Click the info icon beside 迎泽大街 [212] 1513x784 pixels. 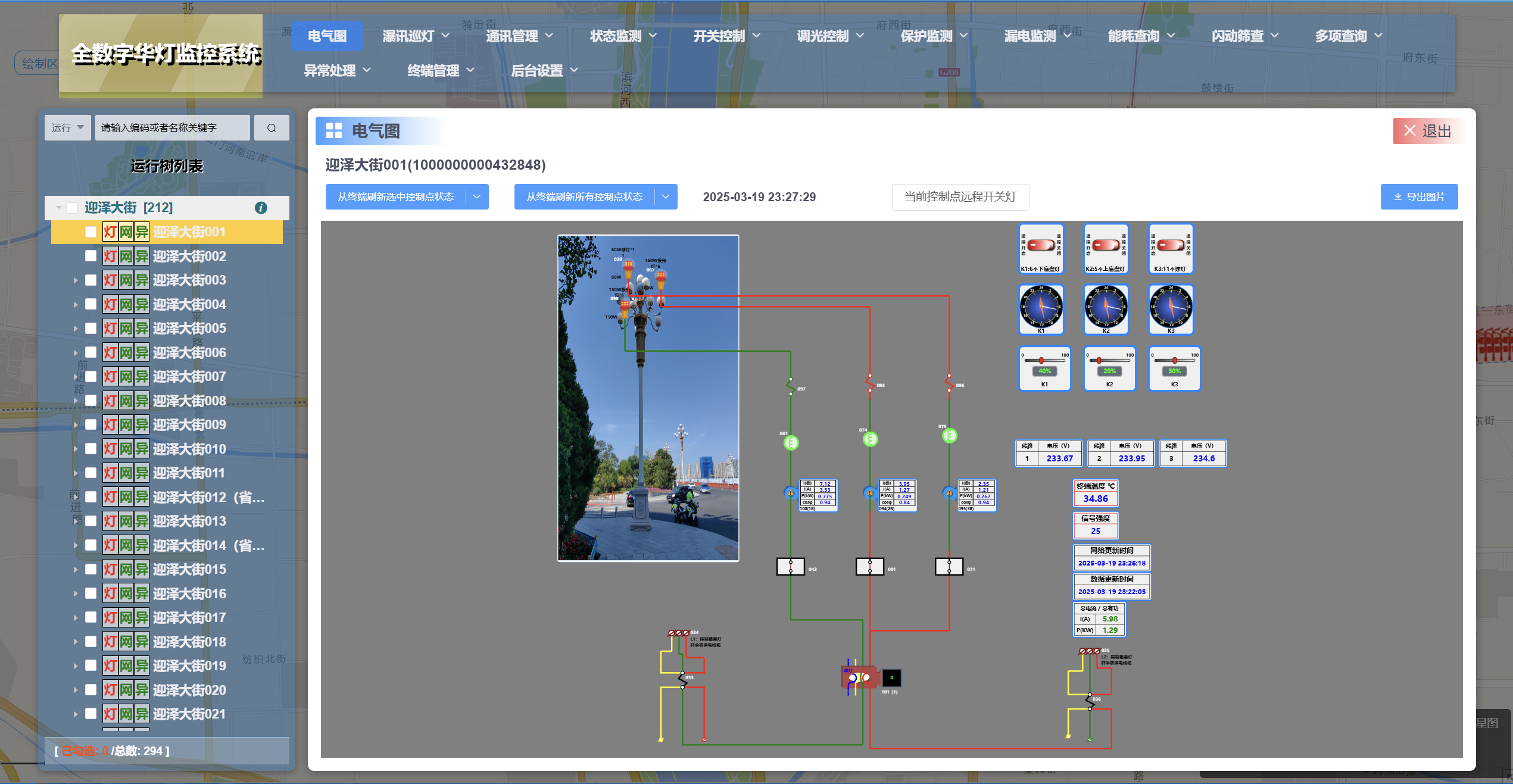click(x=261, y=208)
